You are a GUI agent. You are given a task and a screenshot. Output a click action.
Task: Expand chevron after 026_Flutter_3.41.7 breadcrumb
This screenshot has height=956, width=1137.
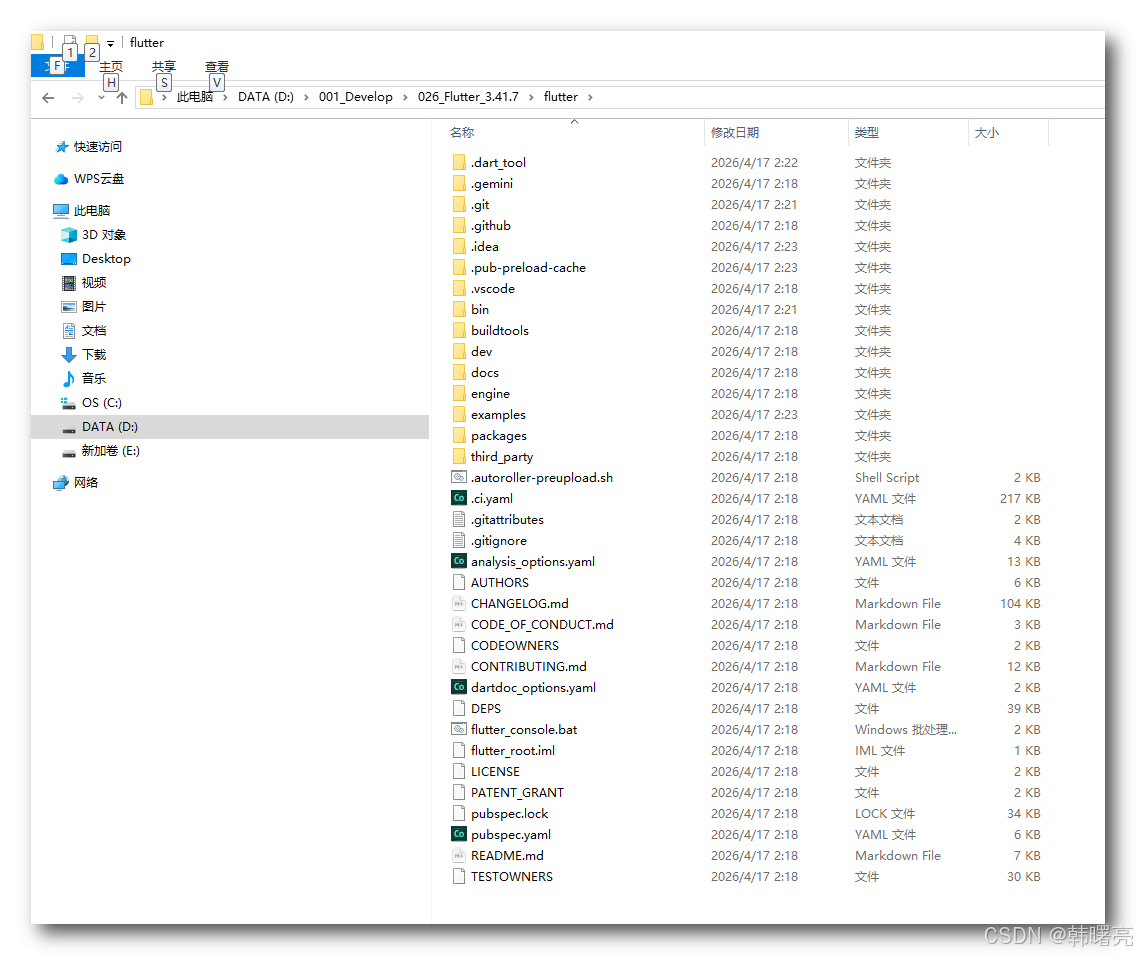[x=532, y=97]
